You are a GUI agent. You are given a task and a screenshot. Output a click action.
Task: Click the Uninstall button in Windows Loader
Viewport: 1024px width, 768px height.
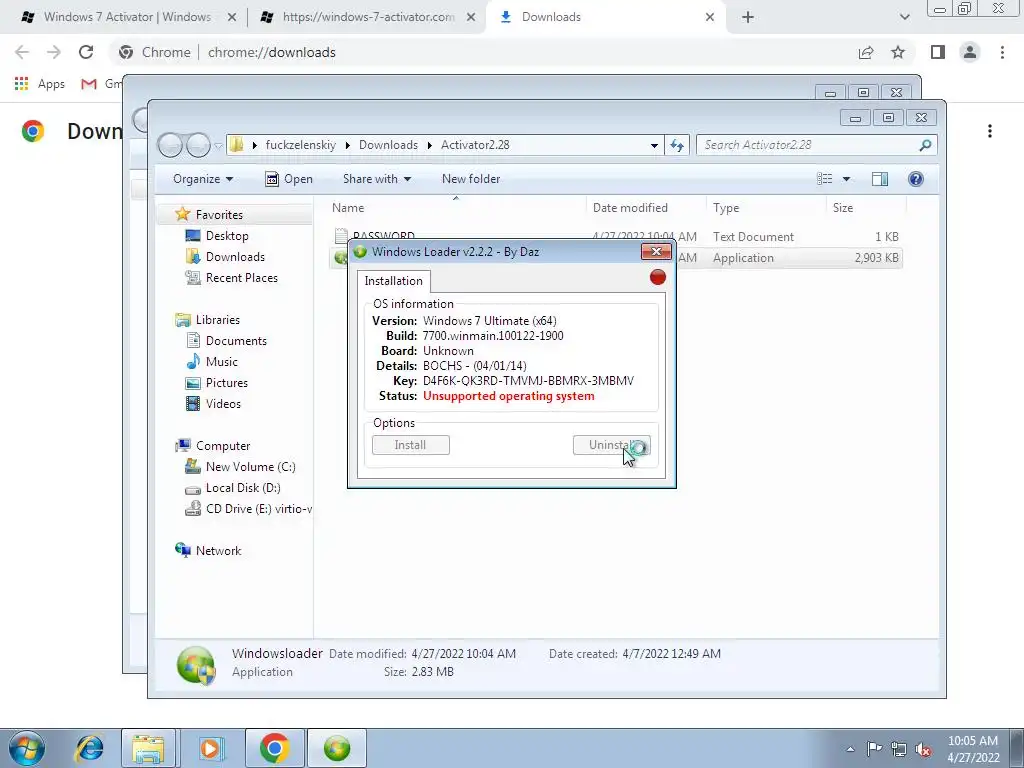[x=611, y=445]
